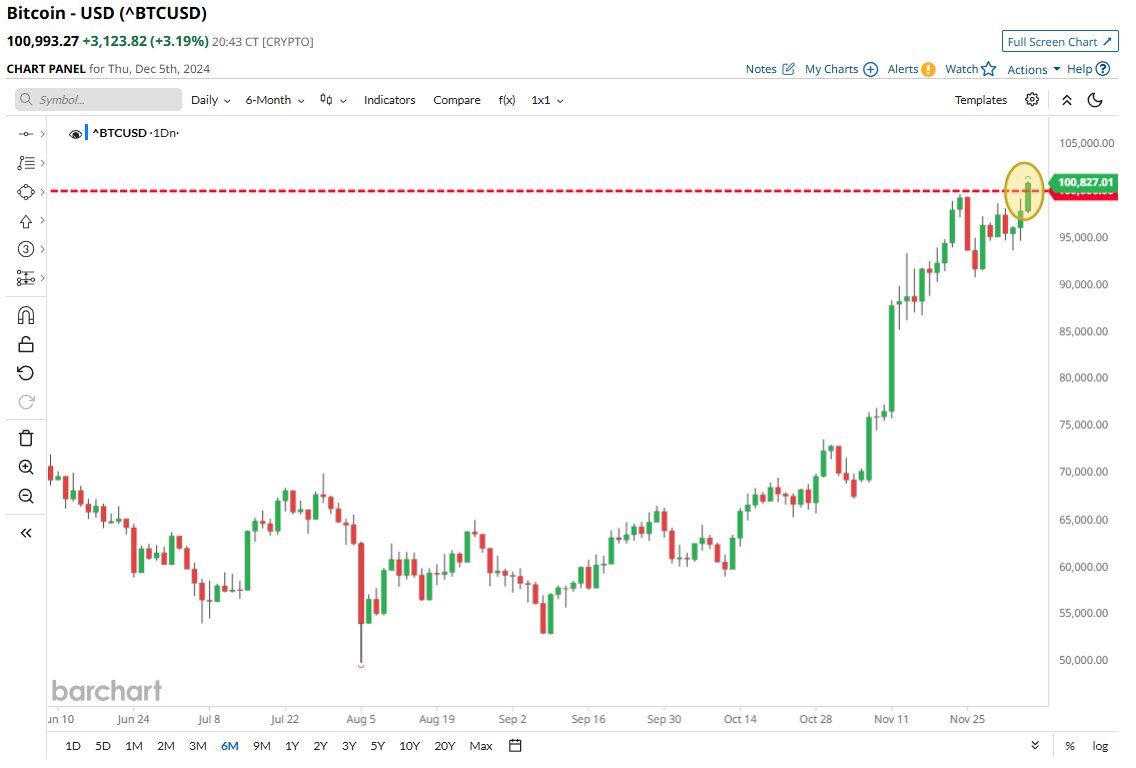
Task: Zoom out with the magnifier minus icon
Action: click(25, 496)
